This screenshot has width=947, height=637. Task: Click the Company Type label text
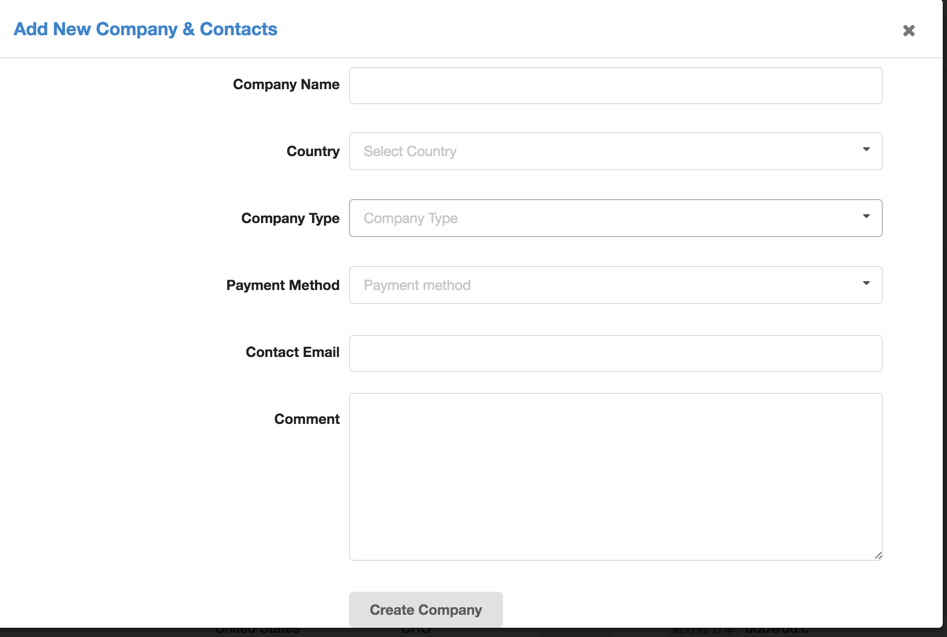291,219
